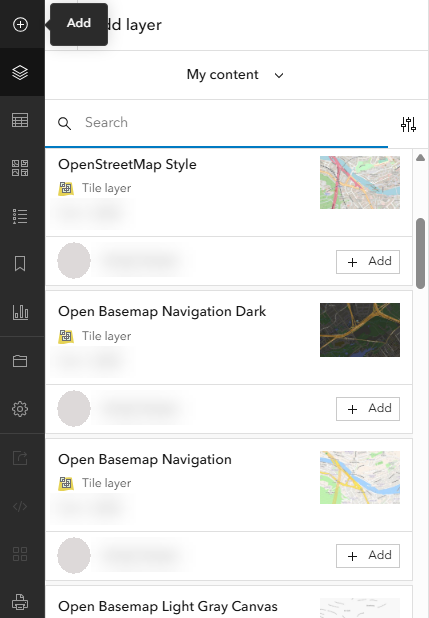This screenshot has height=618, width=429.
Task: Open OpenStreetMap Style thumbnail
Action: coord(360,182)
